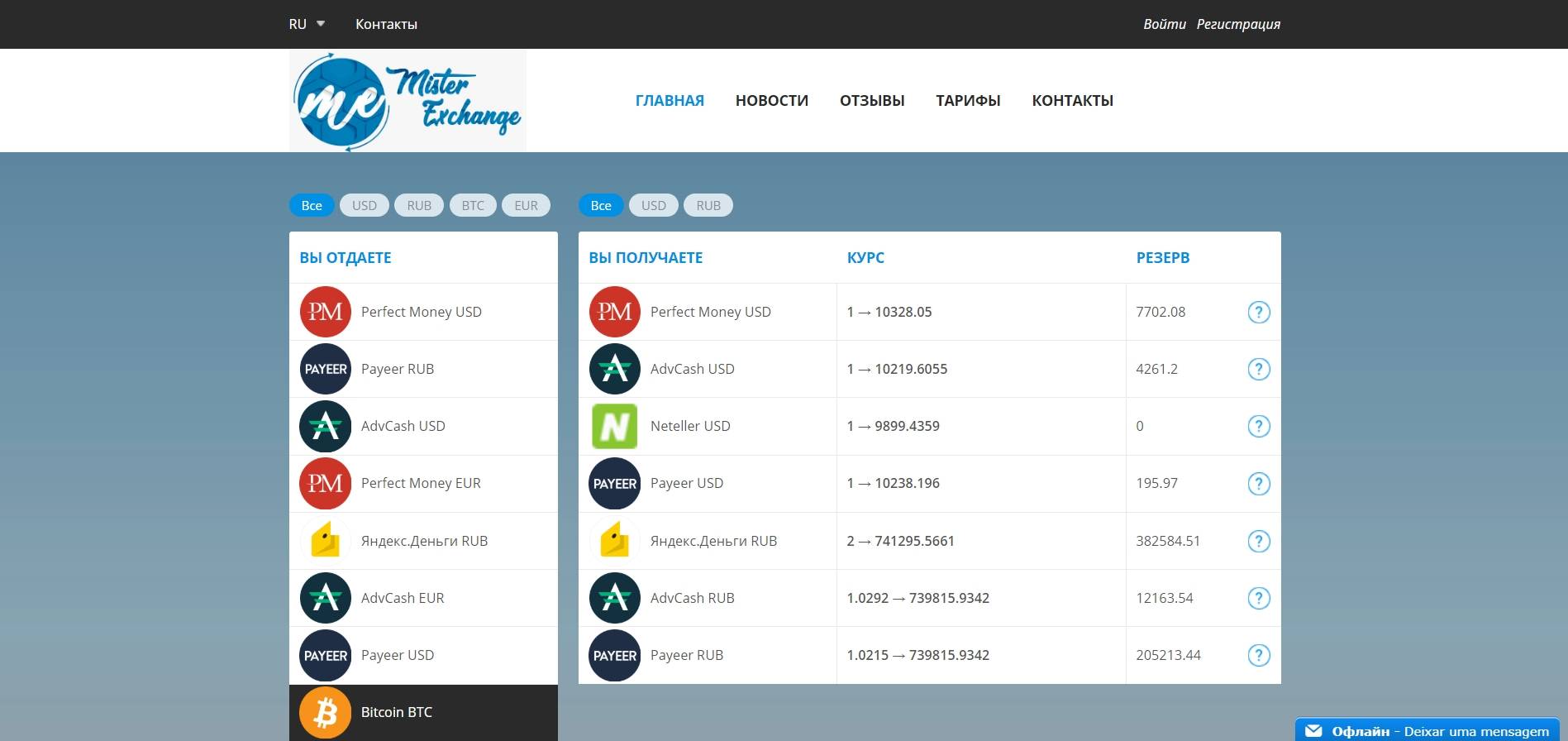Click the AdvCash RUB icon
1568x741 pixels.
(614, 598)
